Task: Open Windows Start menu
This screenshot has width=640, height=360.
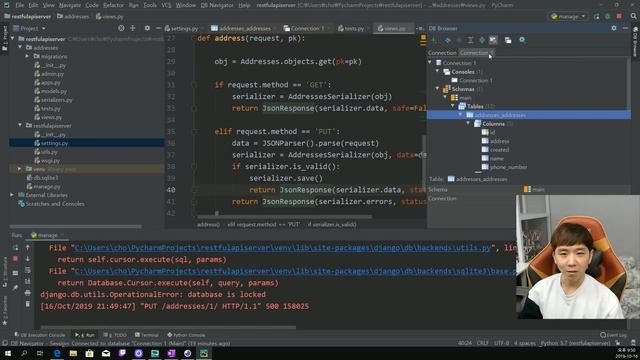Action: pyautogui.click(x=8, y=353)
